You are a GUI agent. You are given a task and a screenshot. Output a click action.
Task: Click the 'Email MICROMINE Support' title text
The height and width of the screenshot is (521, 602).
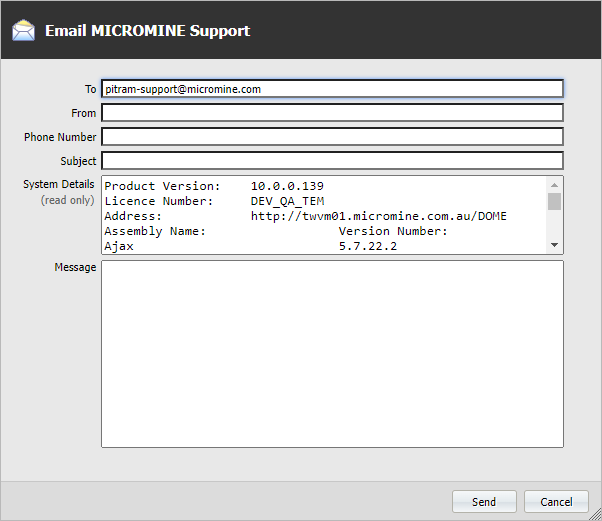147,31
